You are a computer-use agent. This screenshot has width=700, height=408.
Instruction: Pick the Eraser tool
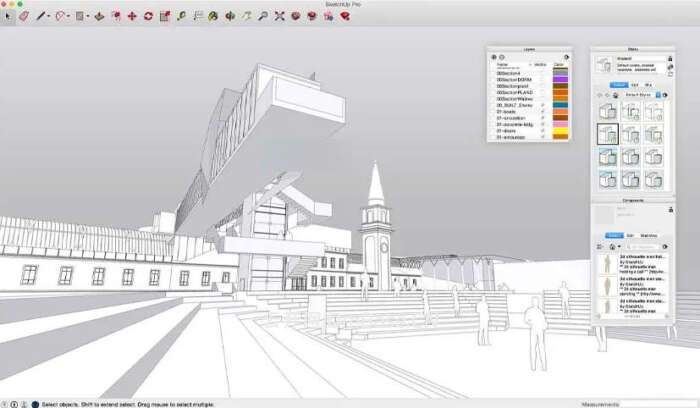[x=24, y=17]
